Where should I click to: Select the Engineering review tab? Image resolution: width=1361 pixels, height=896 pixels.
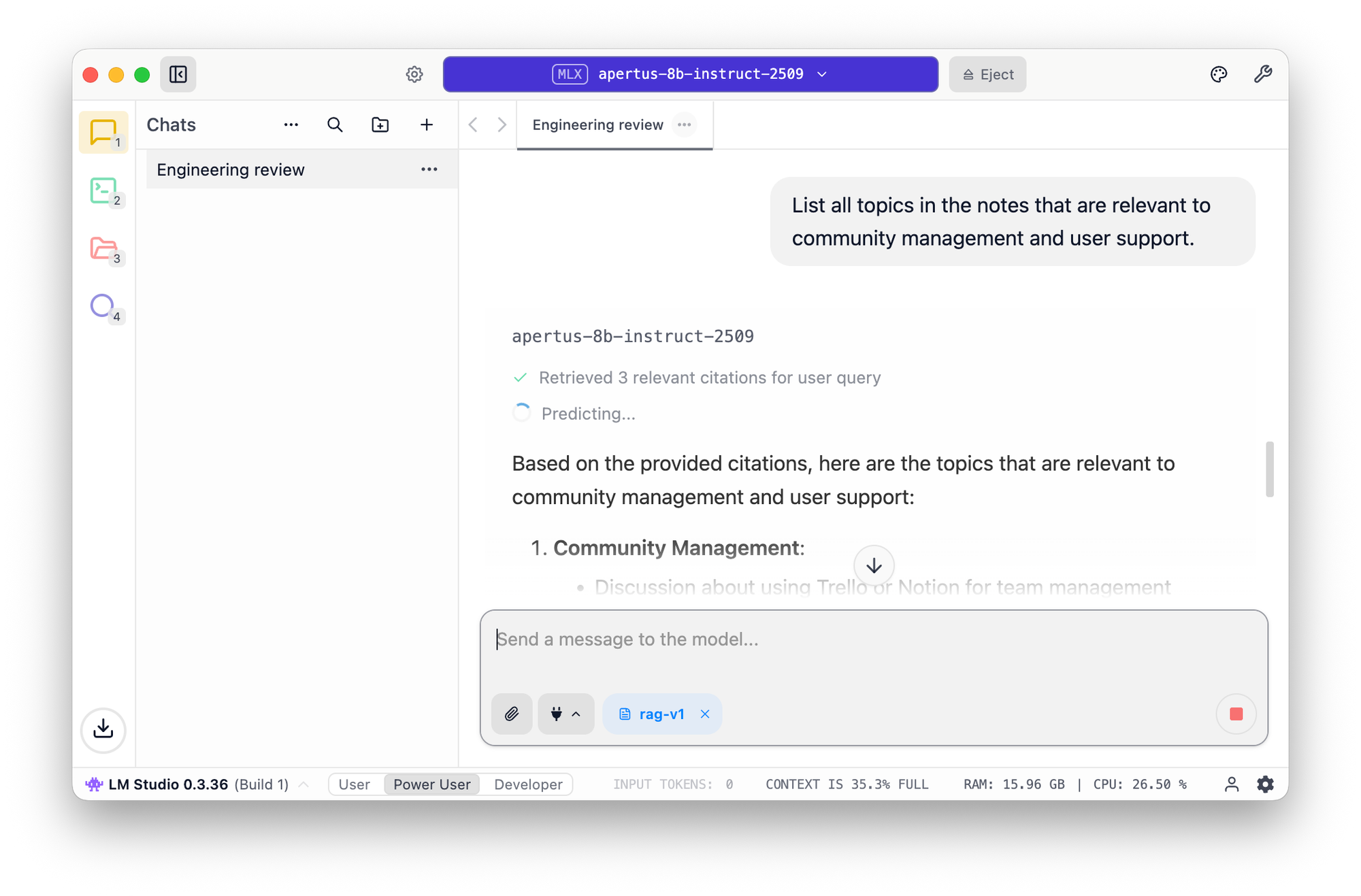pyautogui.click(x=597, y=125)
